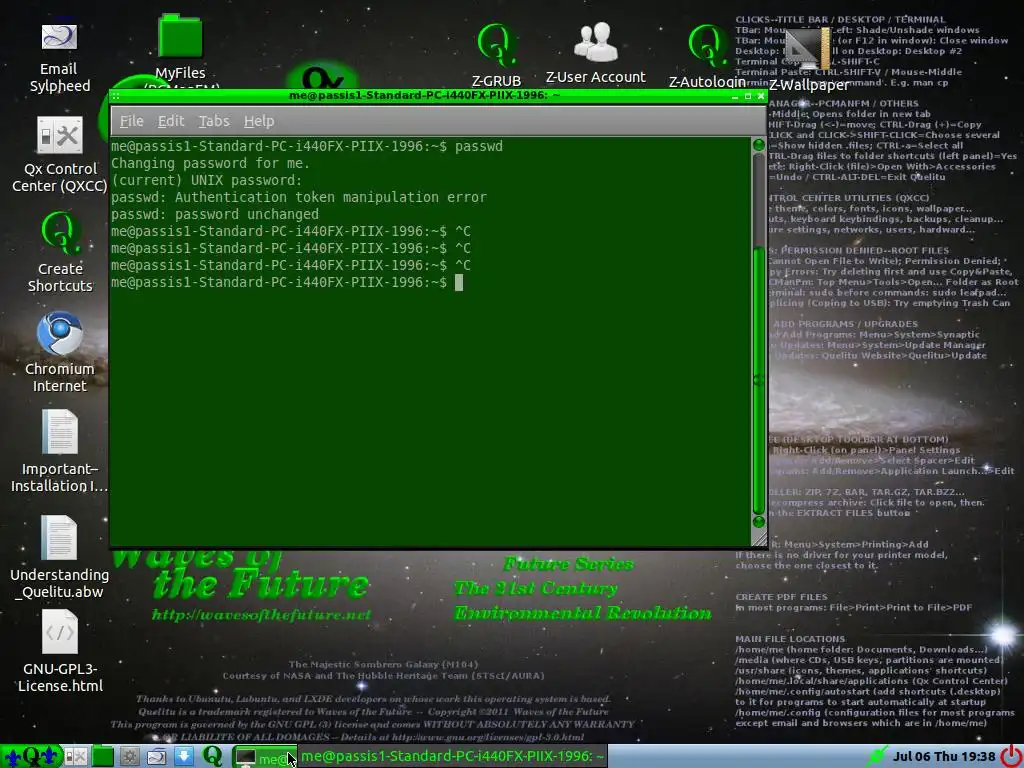Image resolution: width=1024 pixels, height=768 pixels.
Task: Click the terminal window title bar
Action: pyautogui.click(x=424, y=96)
